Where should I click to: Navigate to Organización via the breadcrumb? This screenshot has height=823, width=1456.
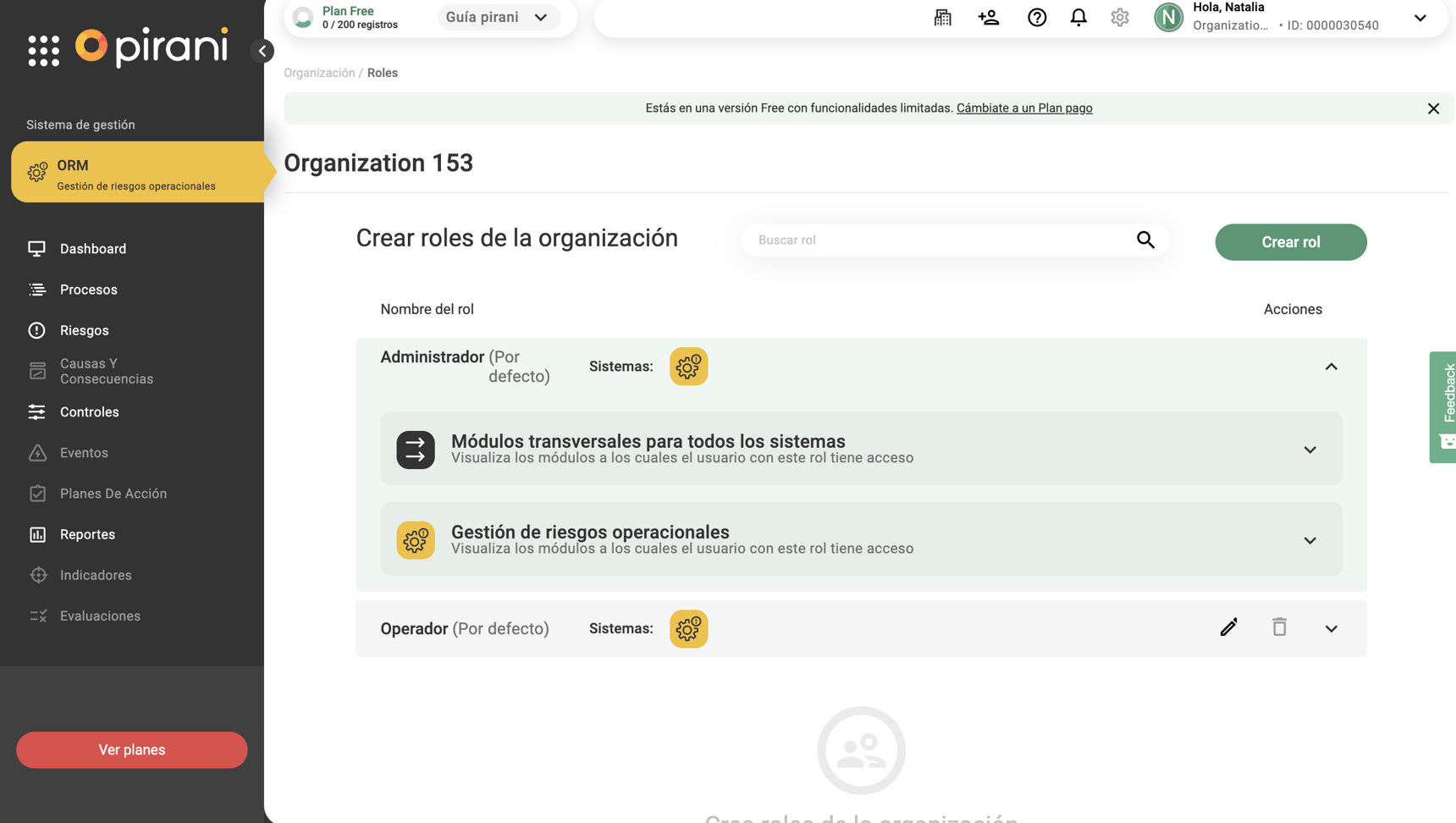319,72
